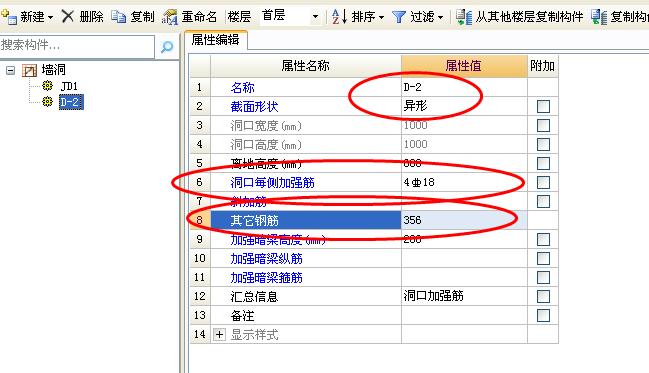Expand the 显示样式 row

pyautogui.click(x=219, y=334)
